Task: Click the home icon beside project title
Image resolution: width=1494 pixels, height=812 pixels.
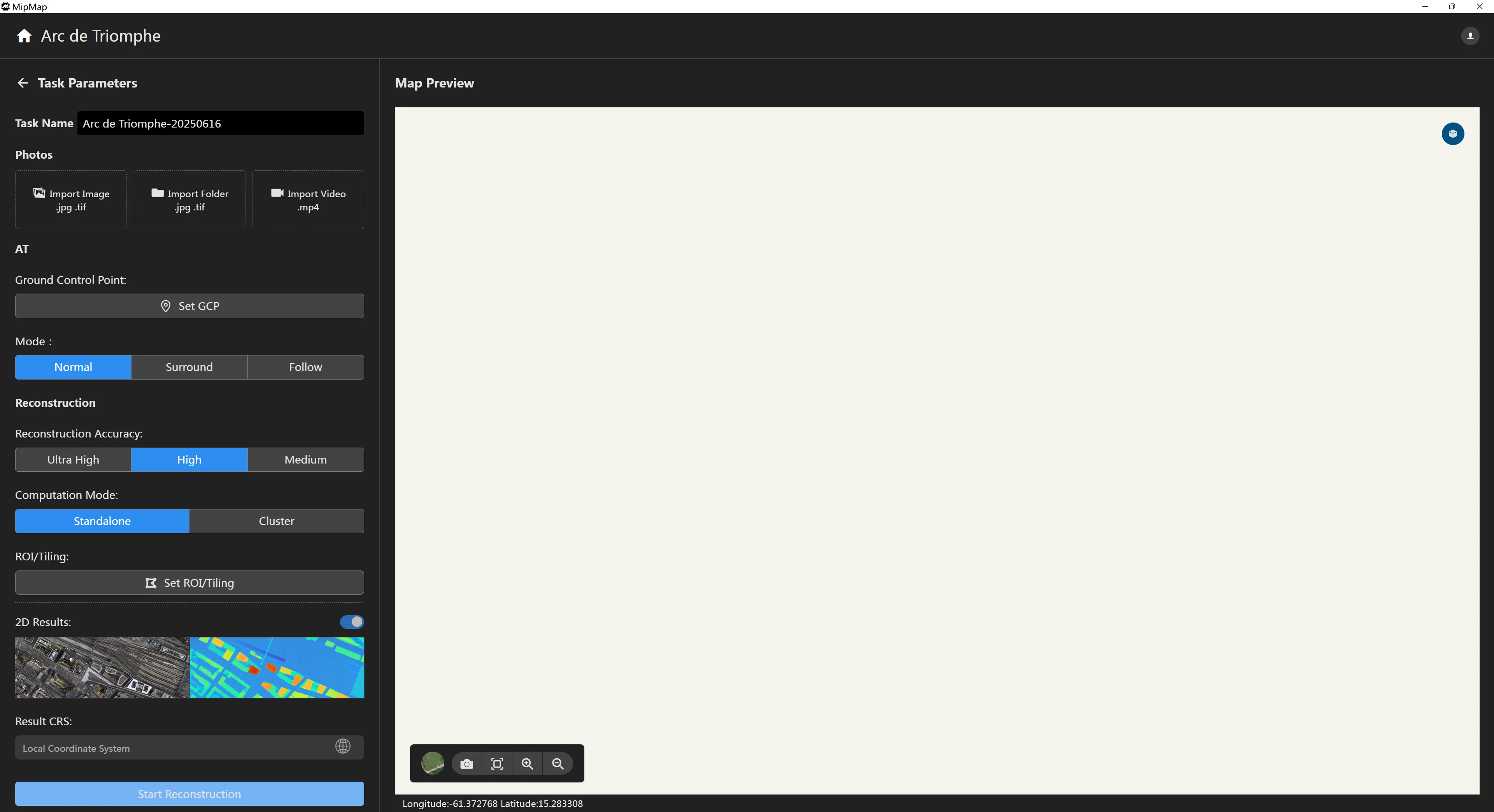Action: tap(24, 36)
